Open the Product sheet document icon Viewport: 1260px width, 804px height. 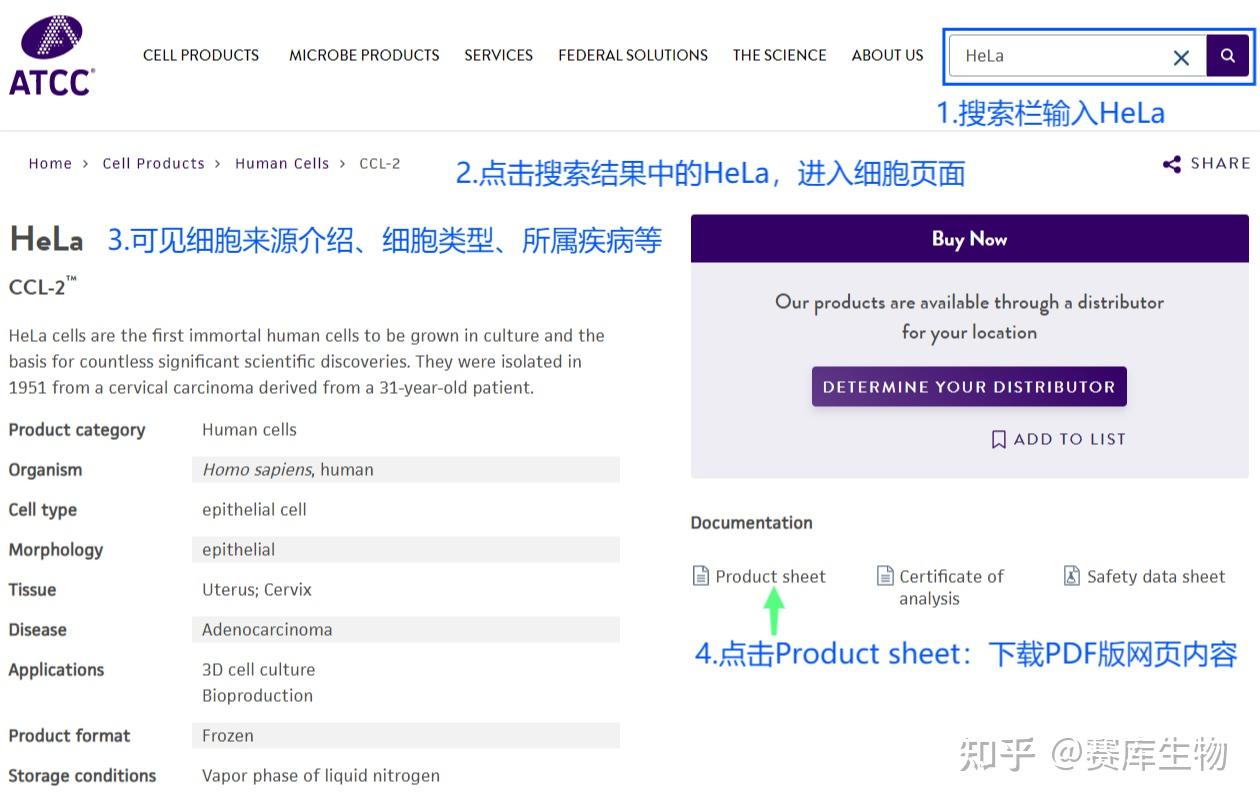tap(700, 575)
